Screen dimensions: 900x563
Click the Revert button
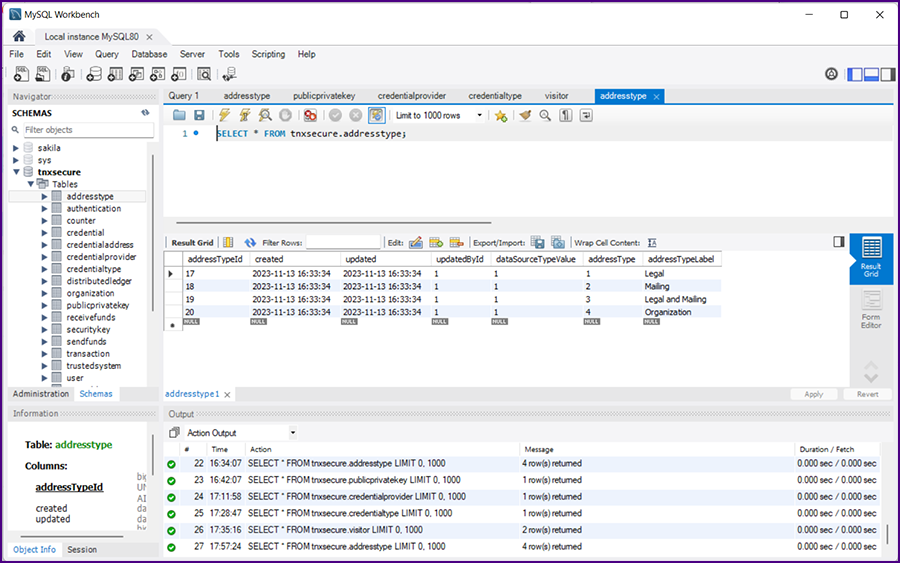[867, 394]
